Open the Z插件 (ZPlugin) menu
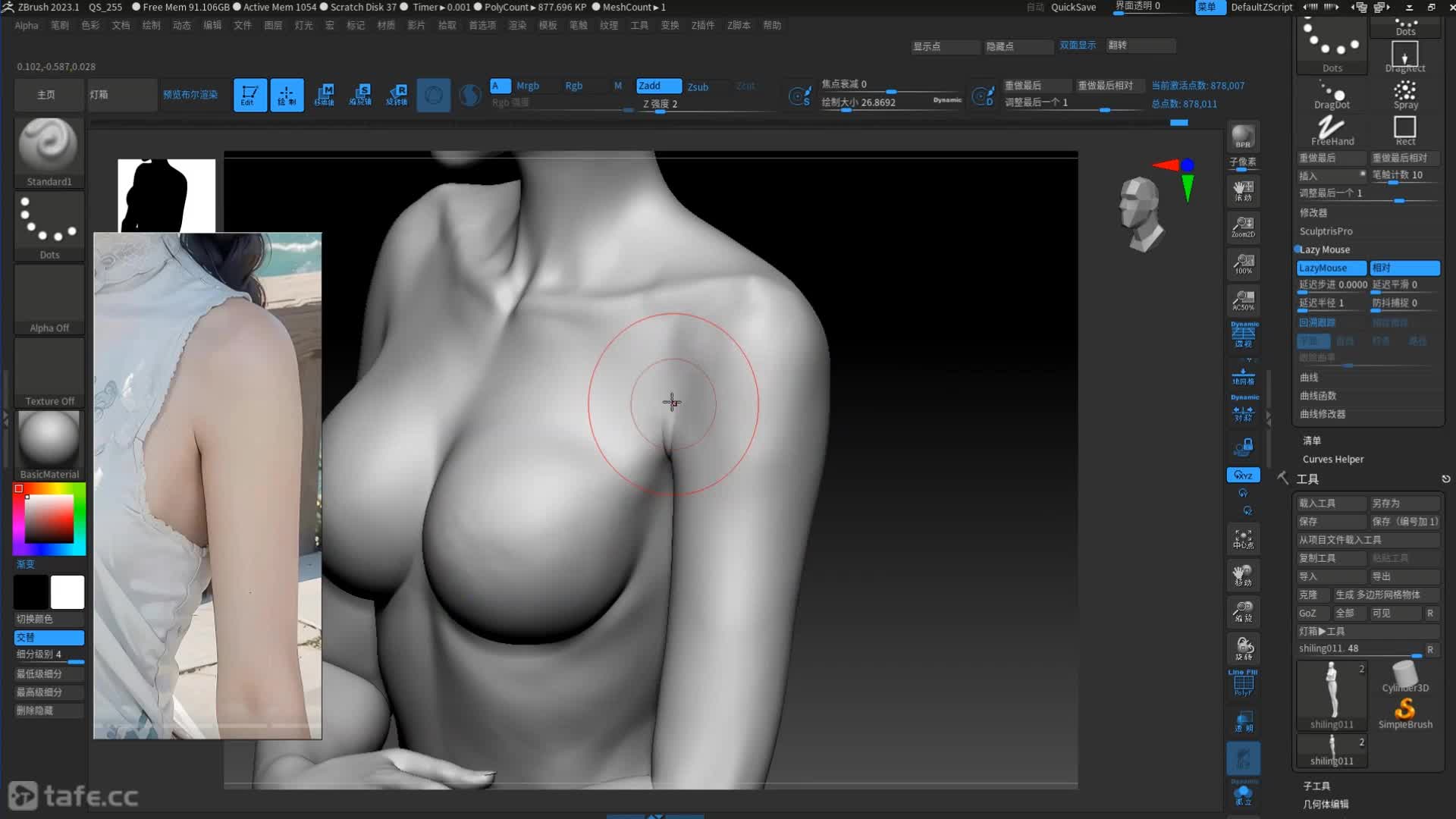The height and width of the screenshot is (819, 1456). coord(702,25)
